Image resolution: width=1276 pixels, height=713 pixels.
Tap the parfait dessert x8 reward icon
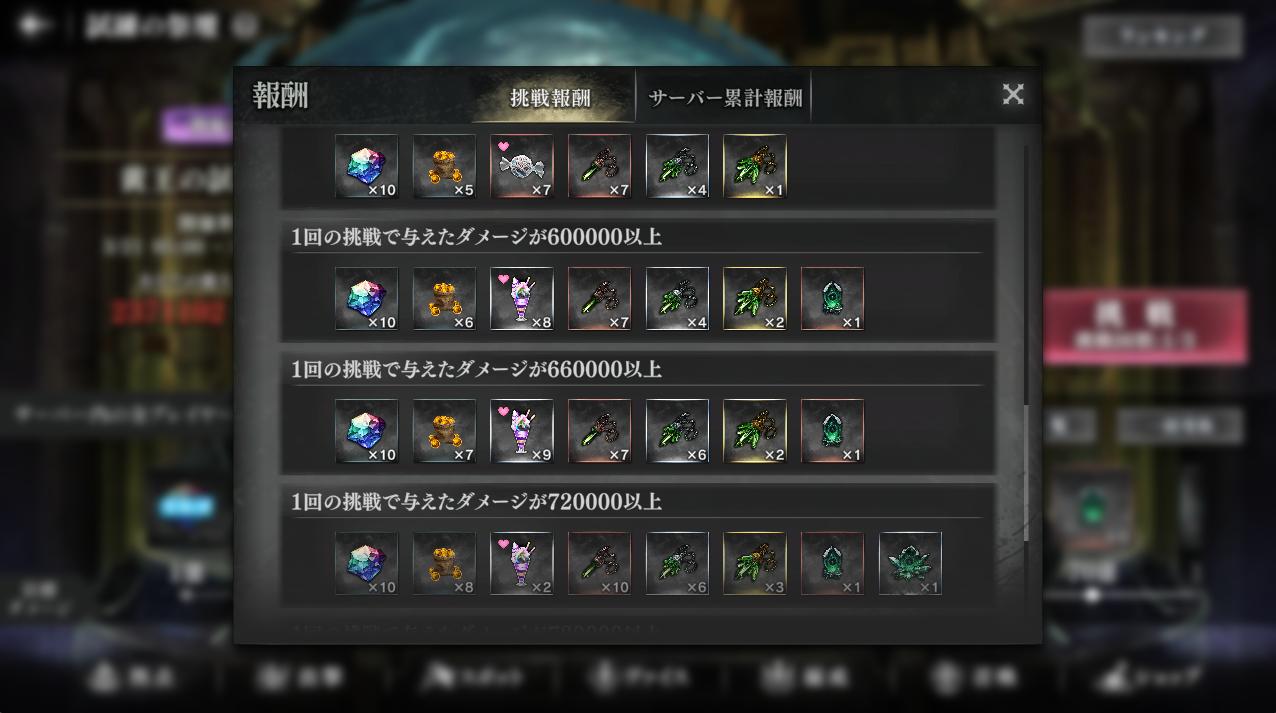coord(522,298)
